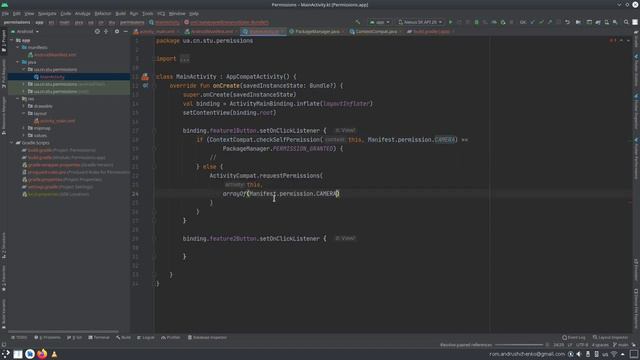Viewport: 640px width, 360px height.
Task: Toggle the Favorites side tool window
Action: click(x=4, y=278)
